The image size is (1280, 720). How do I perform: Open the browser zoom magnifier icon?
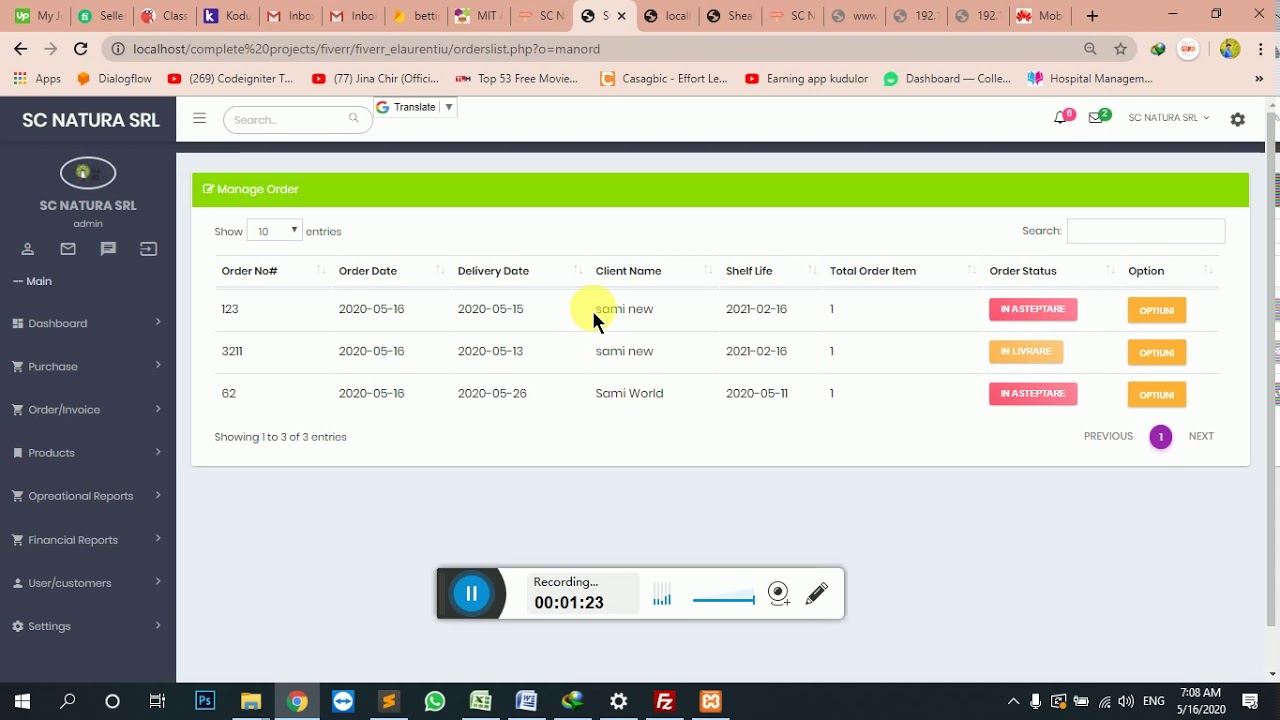coord(1090,48)
